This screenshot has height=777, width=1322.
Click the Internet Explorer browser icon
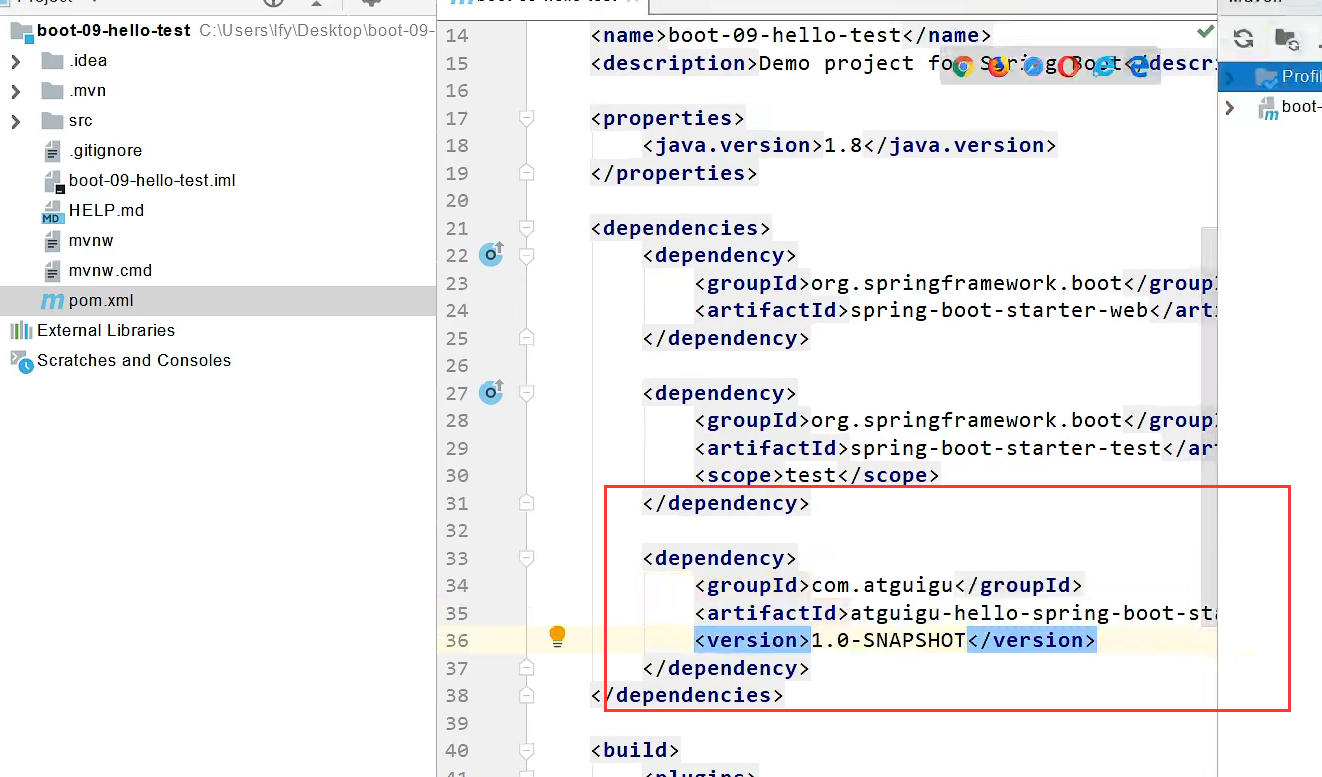[x=1103, y=66]
